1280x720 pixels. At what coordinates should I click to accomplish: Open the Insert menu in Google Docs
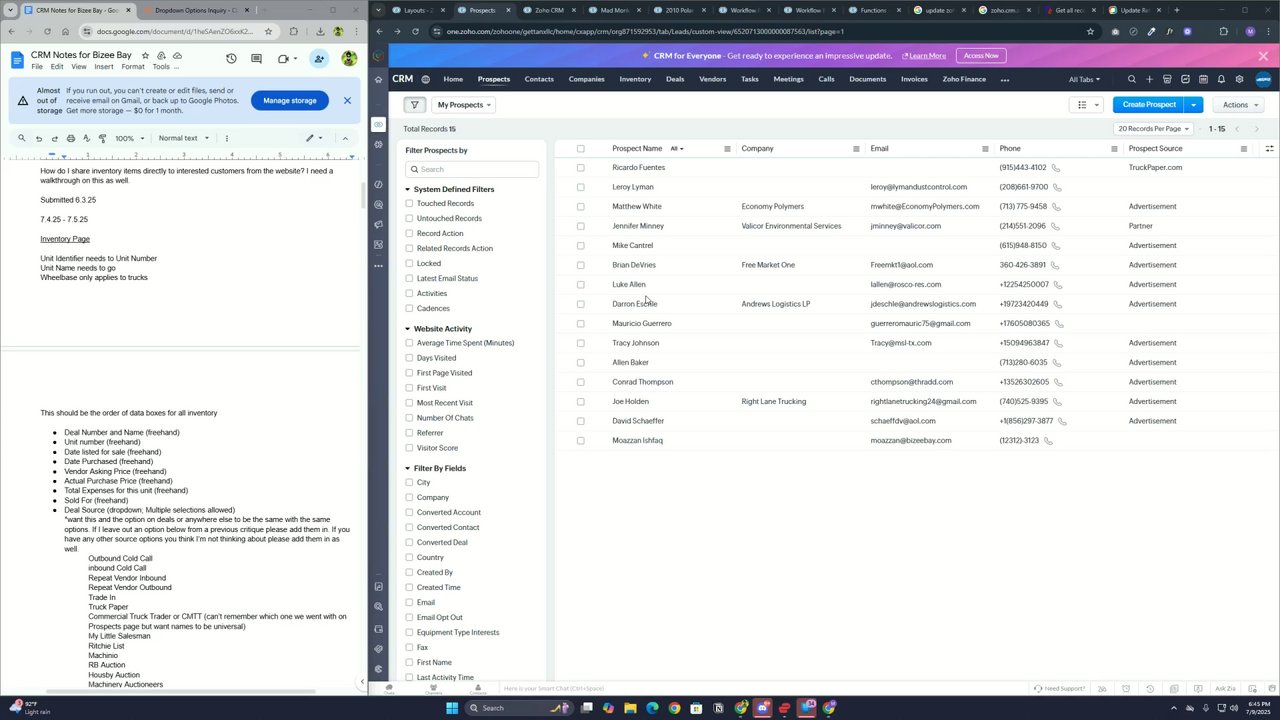coord(104,67)
